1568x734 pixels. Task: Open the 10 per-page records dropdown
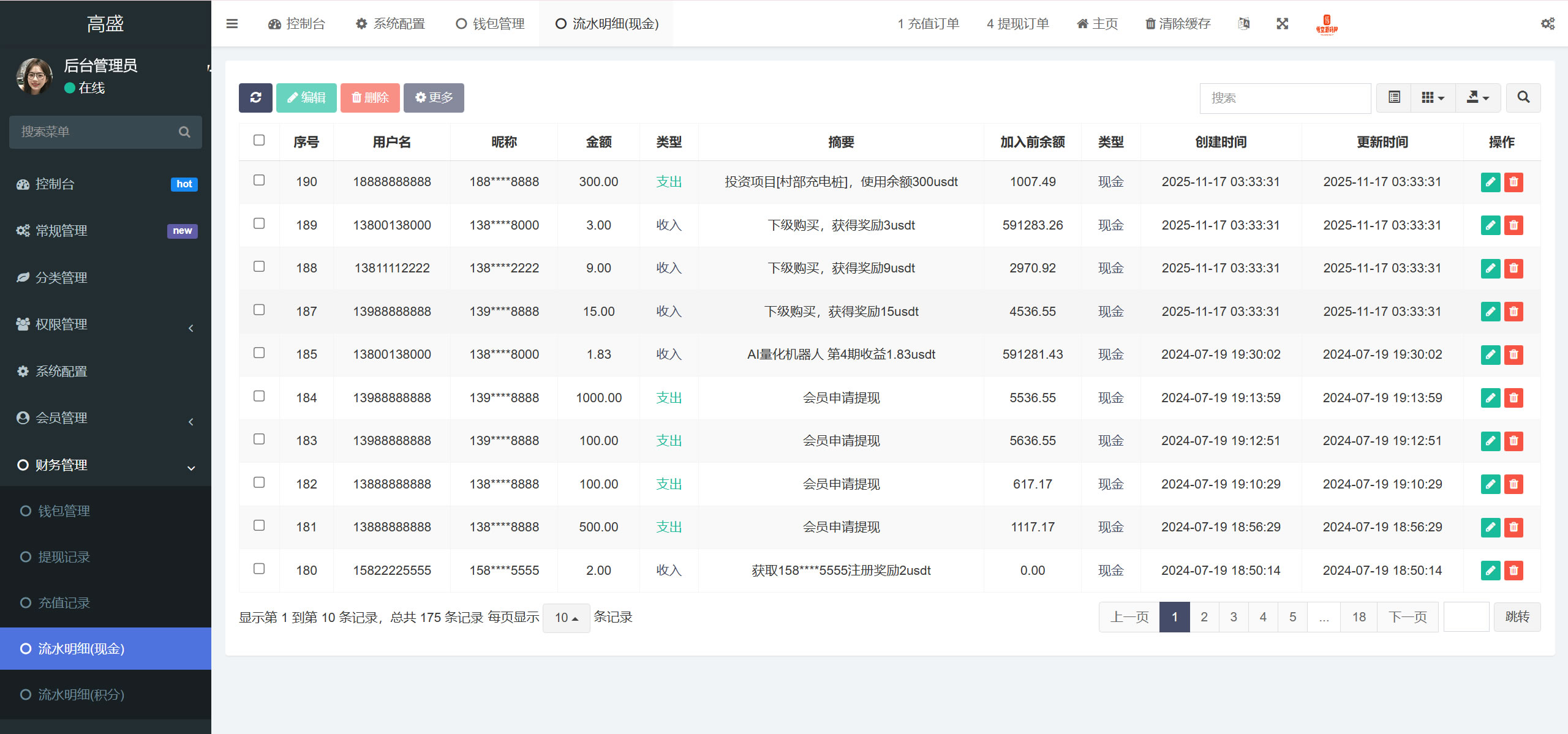[566, 618]
